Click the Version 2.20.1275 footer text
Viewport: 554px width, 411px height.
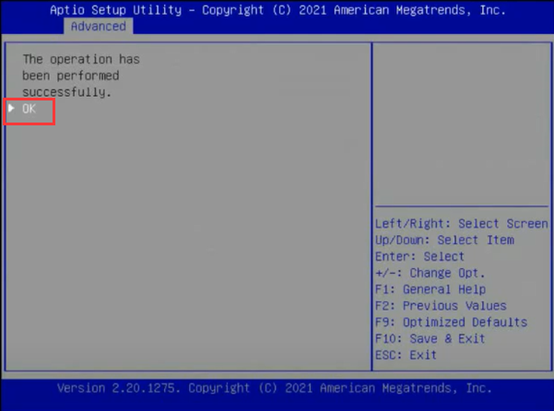119,388
